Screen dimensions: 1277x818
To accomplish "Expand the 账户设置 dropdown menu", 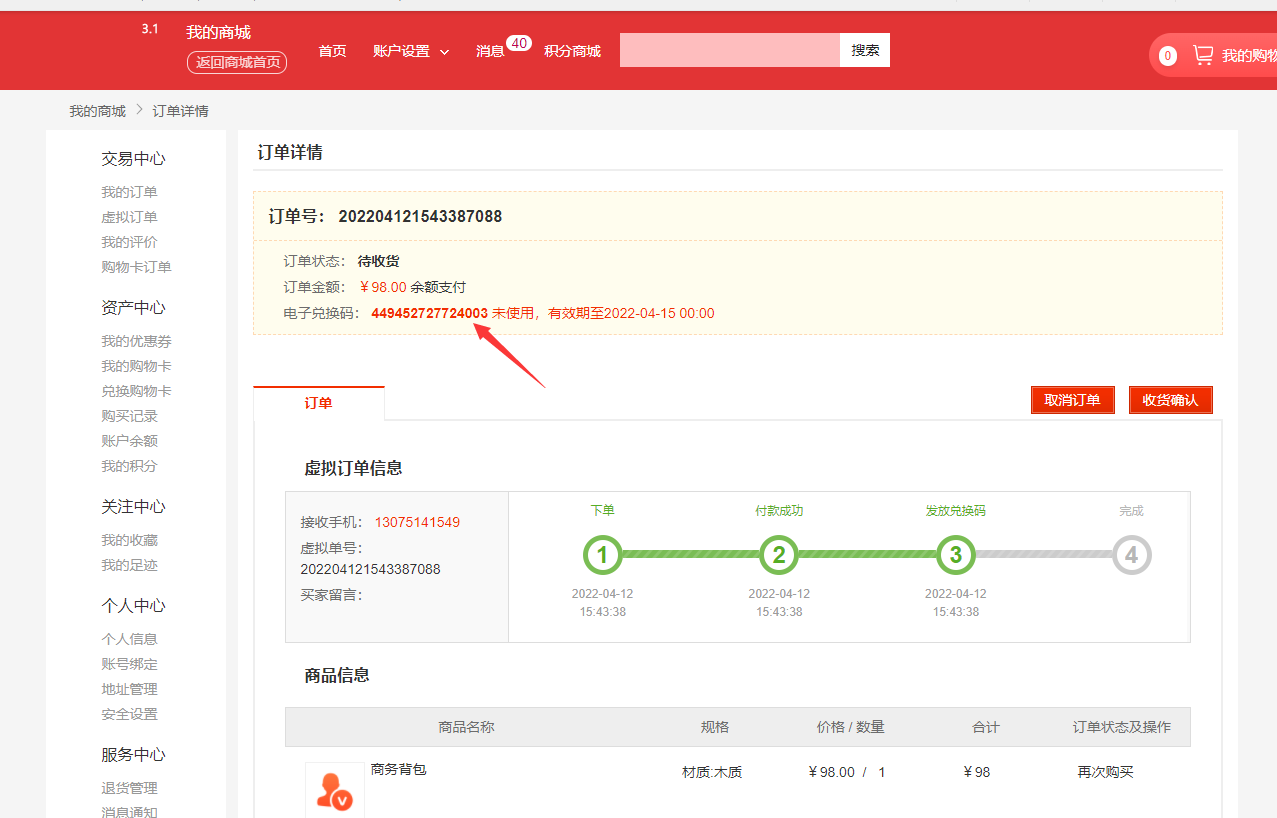I will click(x=410, y=51).
